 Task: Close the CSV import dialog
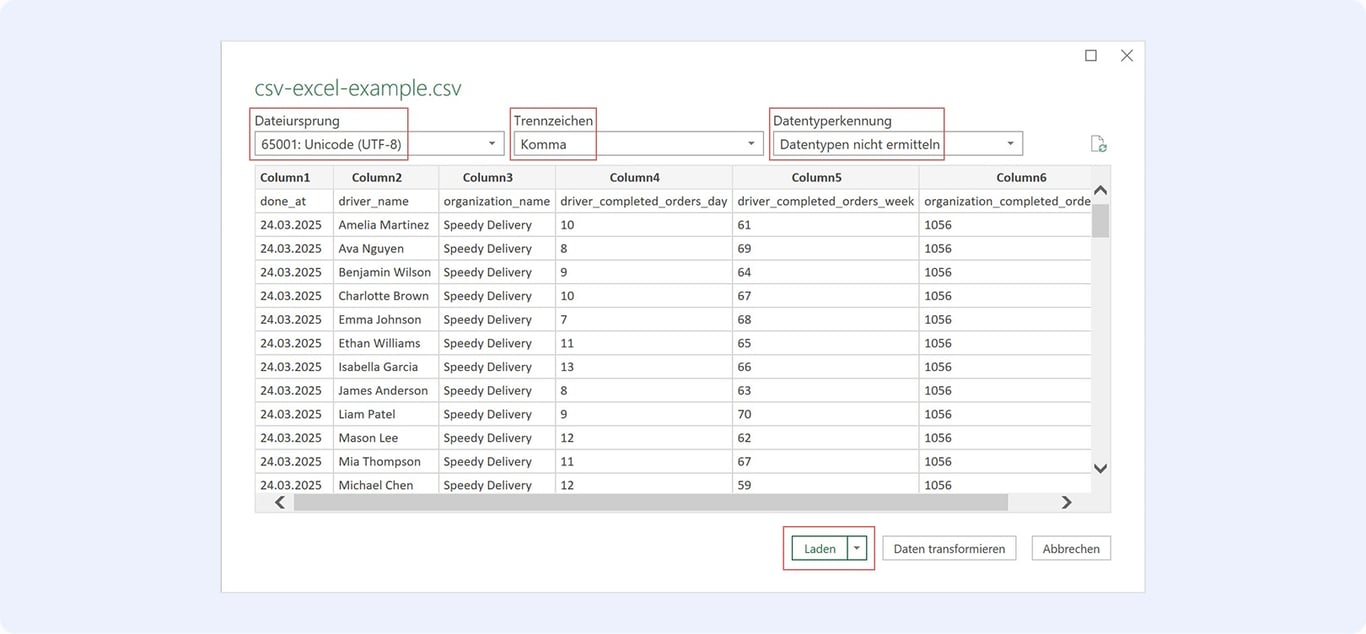tap(1127, 56)
